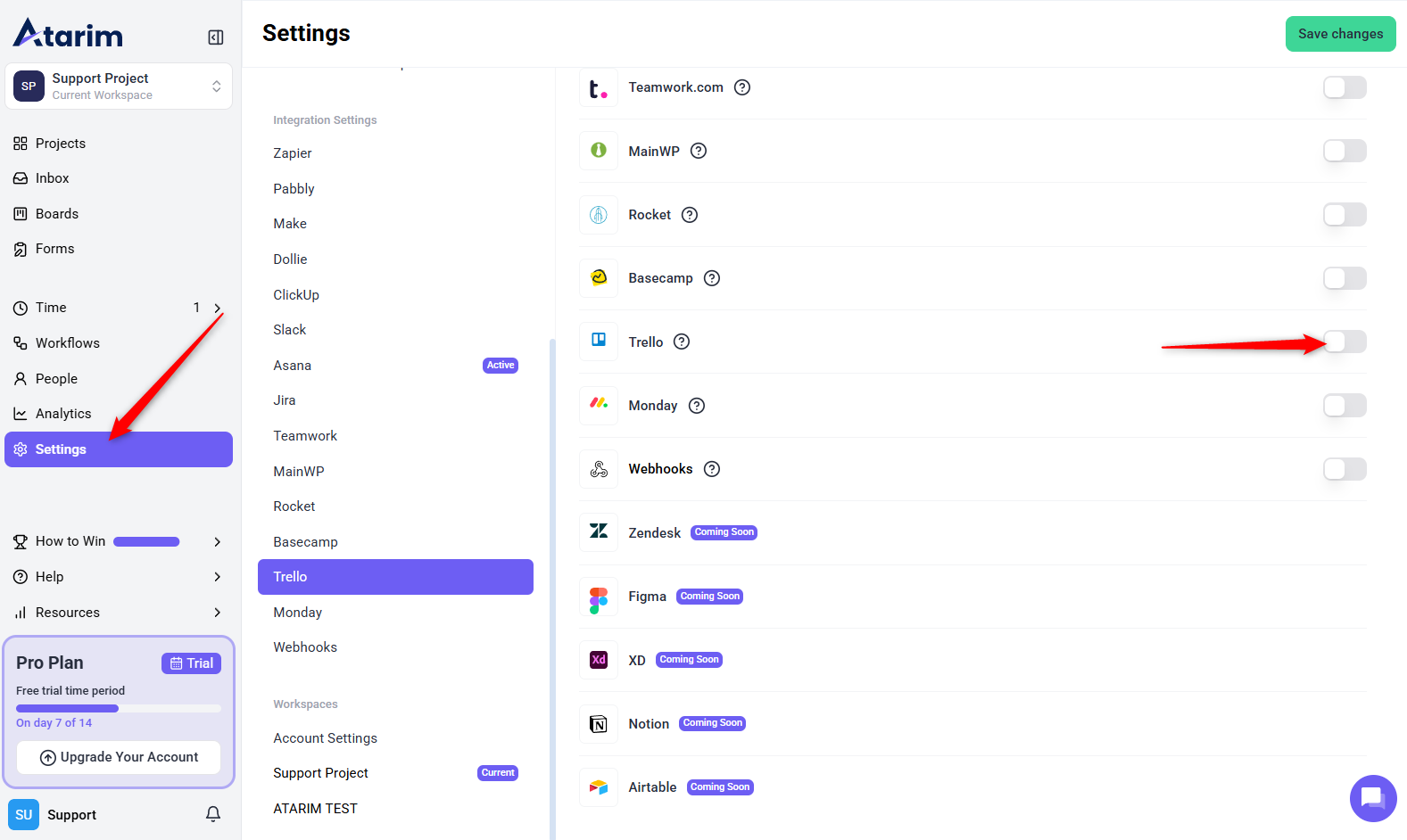The width and height of the screenshot is (1407, 840).
Task: Expand the Help submenu chevron
Action: (217, 577)
